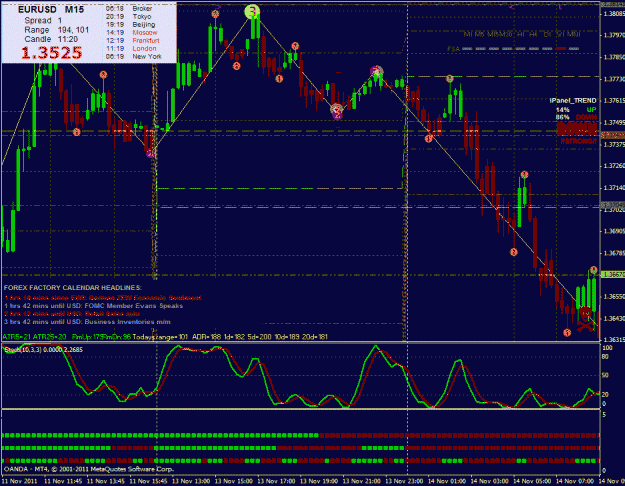The image size is (625, 486).
Task: Click the Spread 1 readout
Action: [43, 20]
